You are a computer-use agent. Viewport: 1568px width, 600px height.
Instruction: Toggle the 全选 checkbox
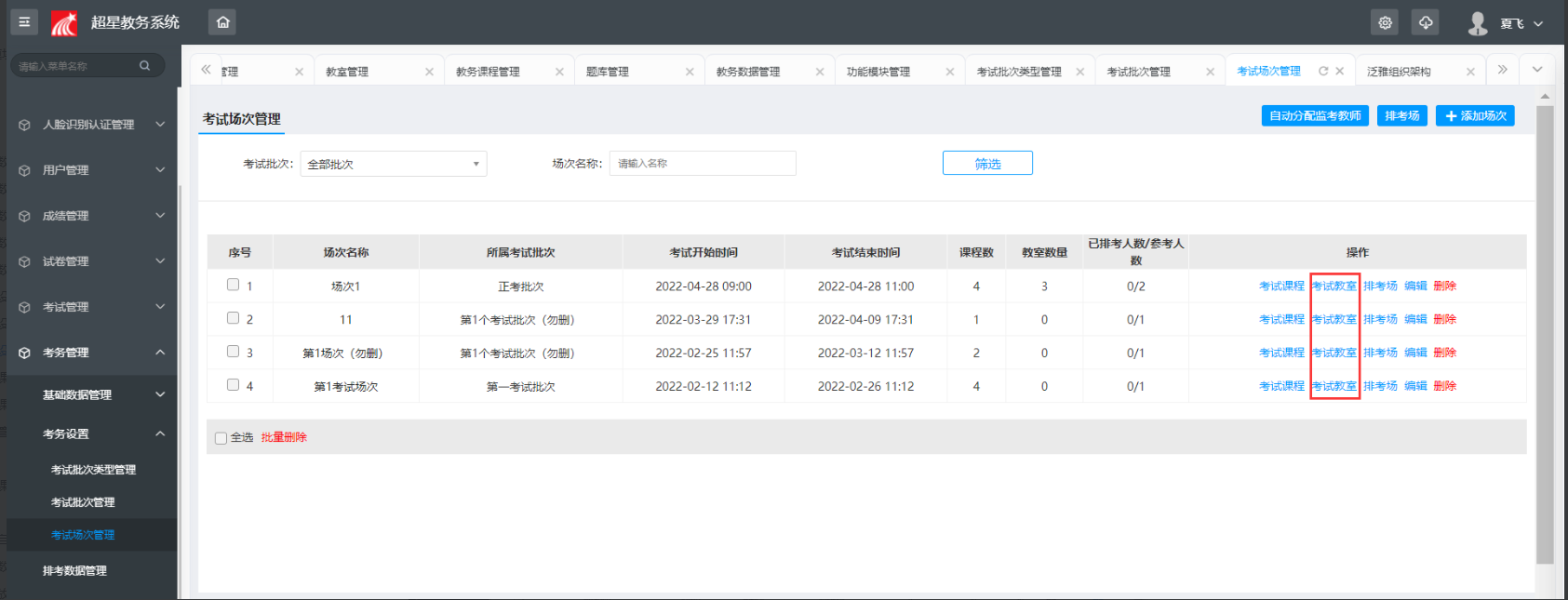point(221,438)
